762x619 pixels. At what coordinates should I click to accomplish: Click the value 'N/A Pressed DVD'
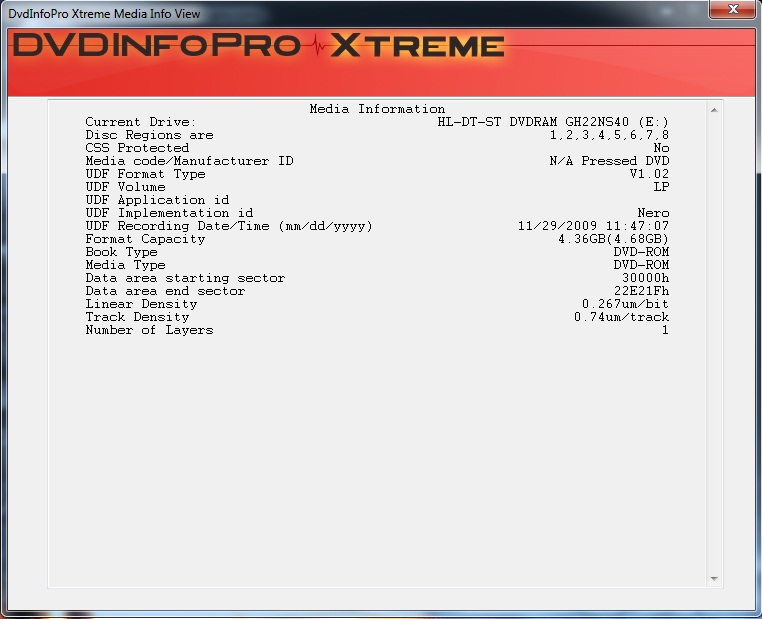click(609, 161)
